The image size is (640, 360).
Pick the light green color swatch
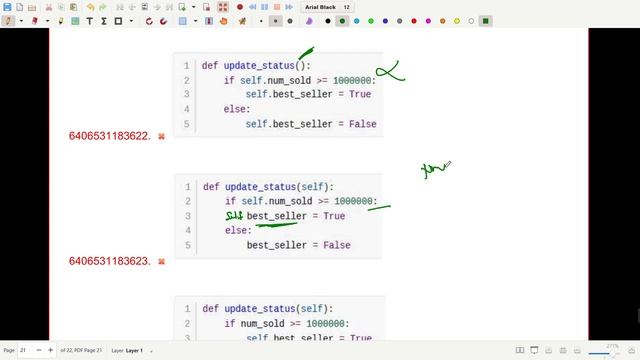point(371,21)
